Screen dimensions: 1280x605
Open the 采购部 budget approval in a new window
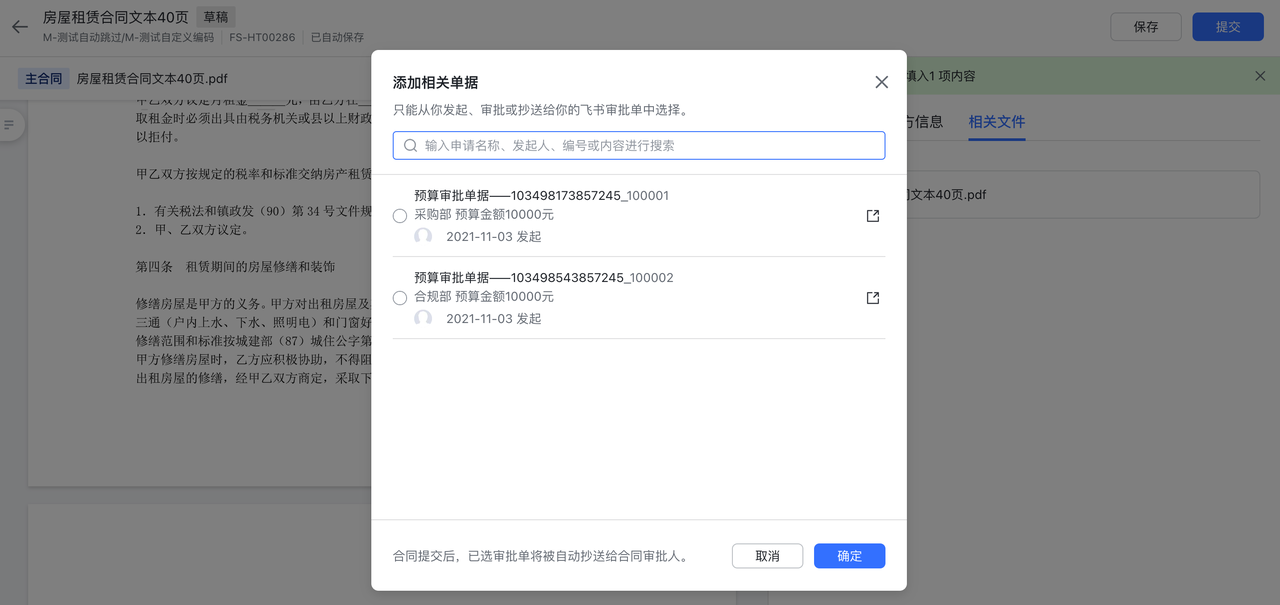pyautogui.click(x=872, y=216)
